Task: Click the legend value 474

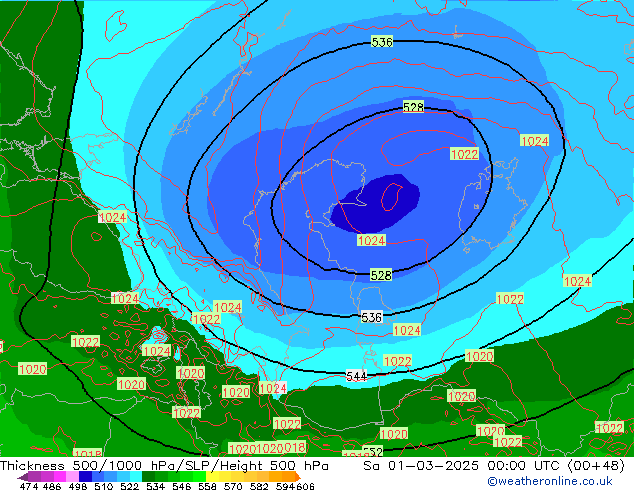Action: pos(29,486)
